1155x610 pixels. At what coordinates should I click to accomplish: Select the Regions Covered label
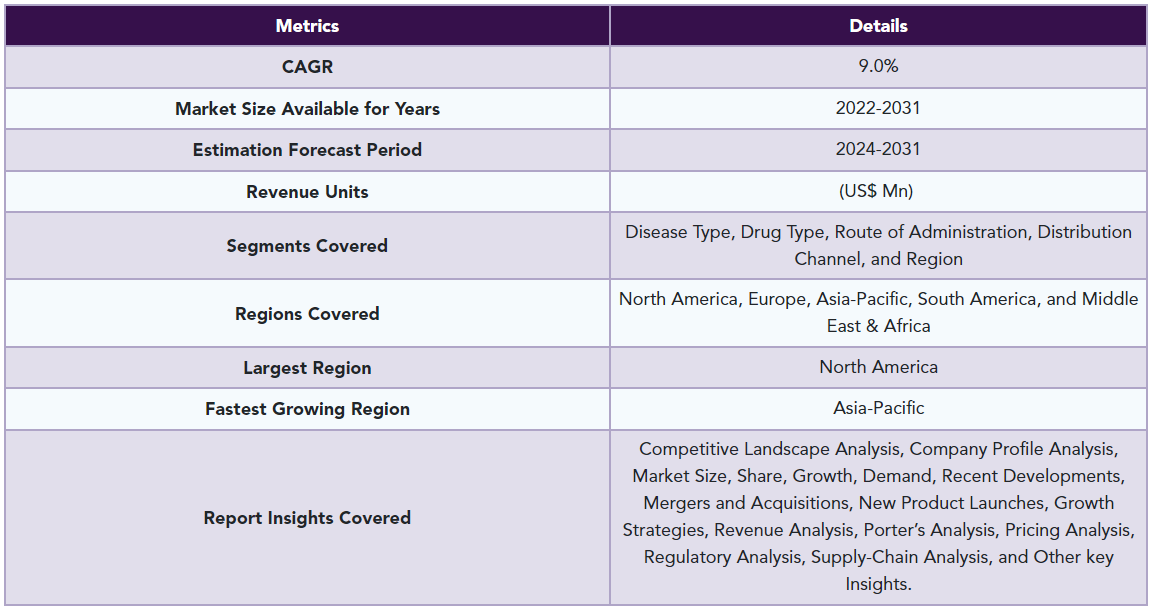pyautogui.click(x=307, y=314)
